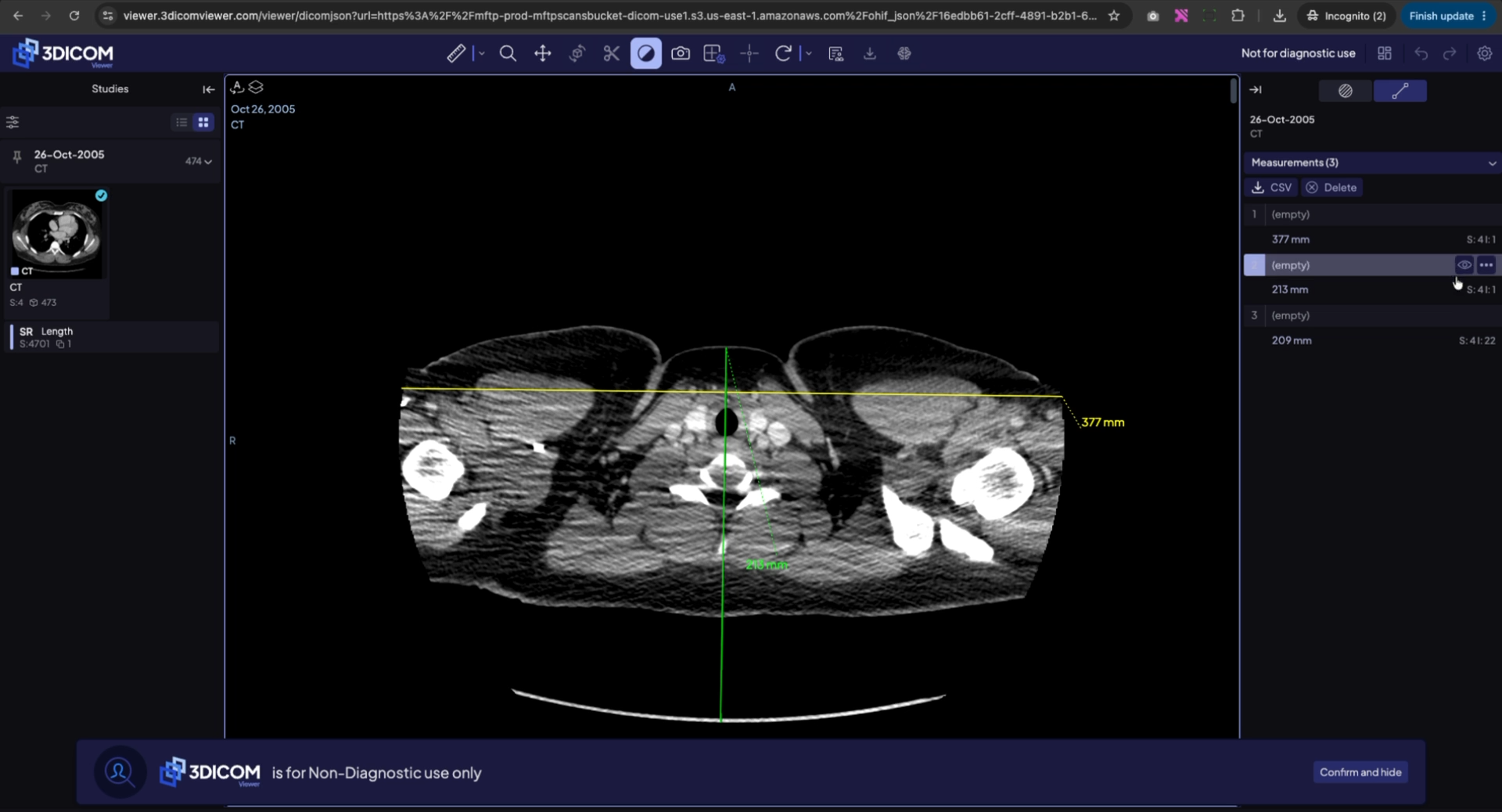Switch studies to list view
The image size is (1502, 812).
[181, 122]
